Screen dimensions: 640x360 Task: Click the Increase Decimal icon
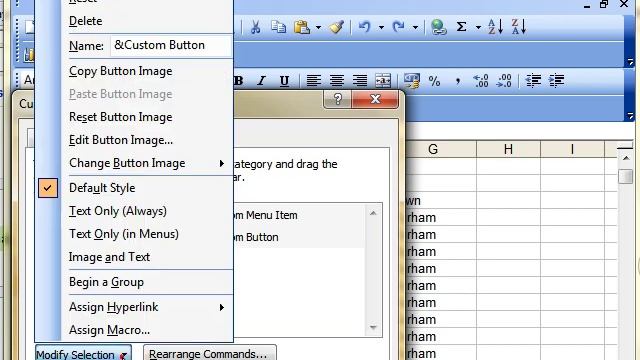tap(480, 81)
